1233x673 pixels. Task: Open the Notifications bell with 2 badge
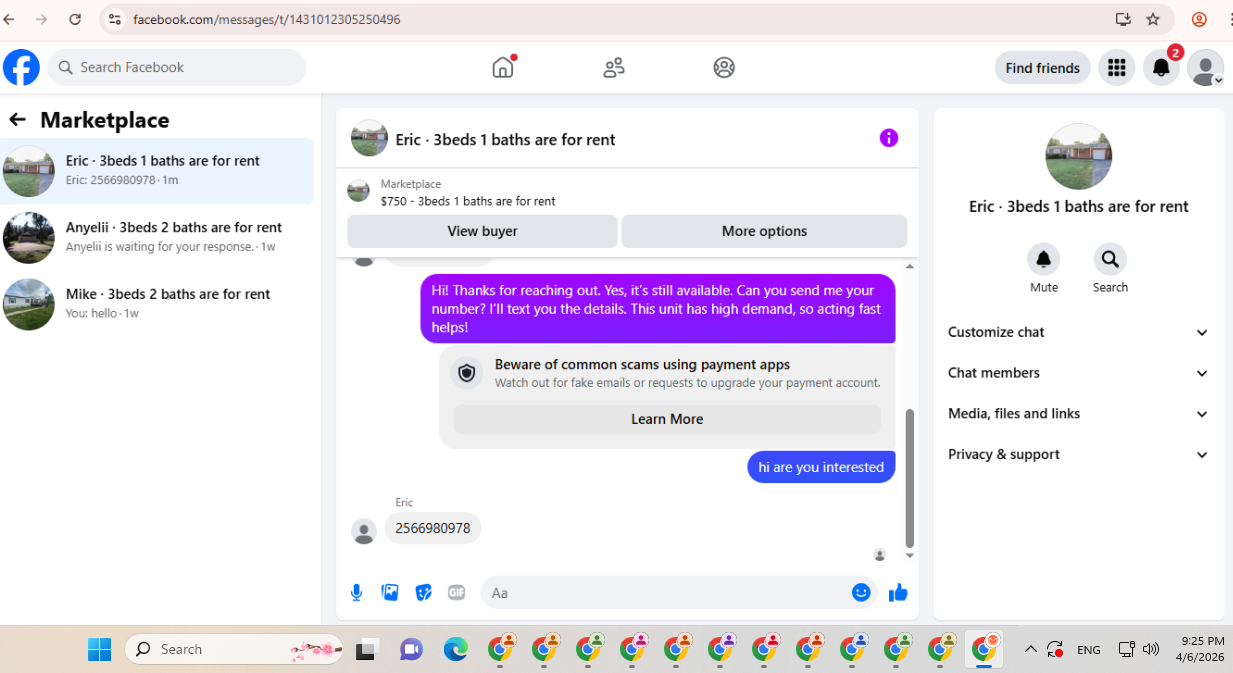tap(1161, 67)
